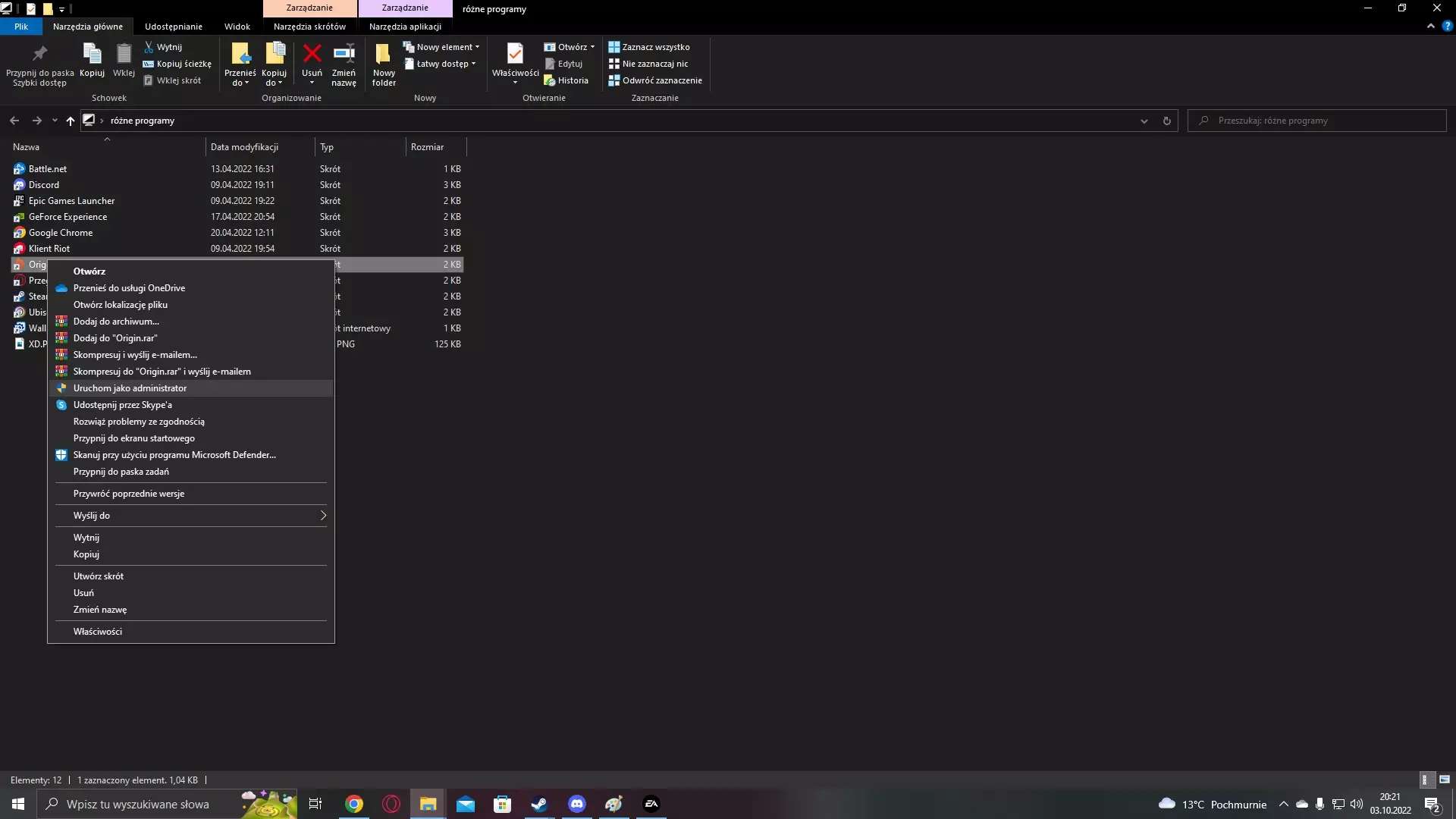Choose Uruchom jako administrator in context menu
The width and height of the screenshot is (1456, 819).
(130, 388)
